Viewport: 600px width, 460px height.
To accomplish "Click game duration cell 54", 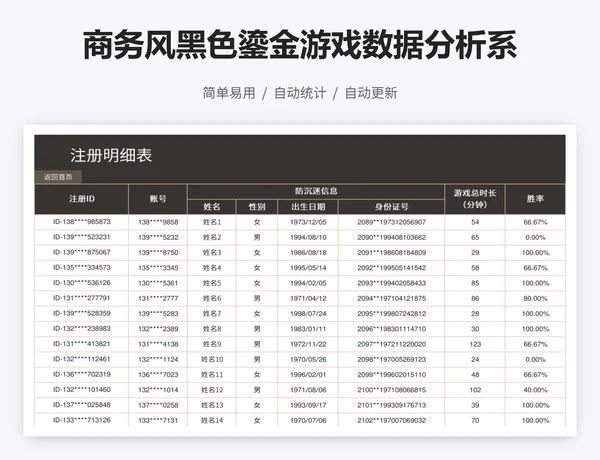I will tap(475, 222).
